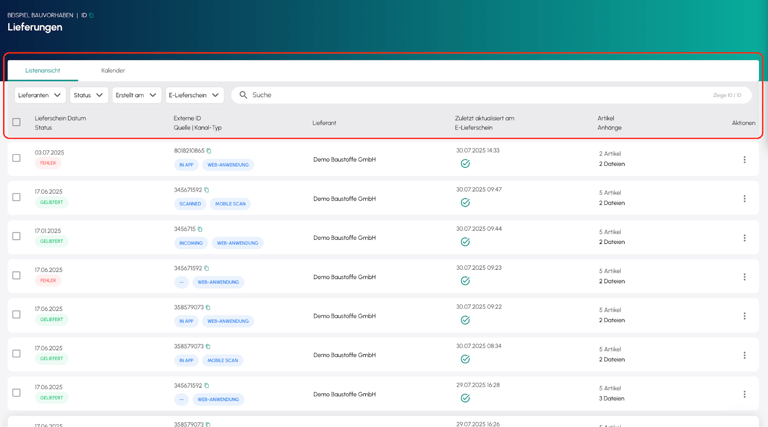Open the Status filter dropdown
Screen dimensions: 768x427
point(89,95)
